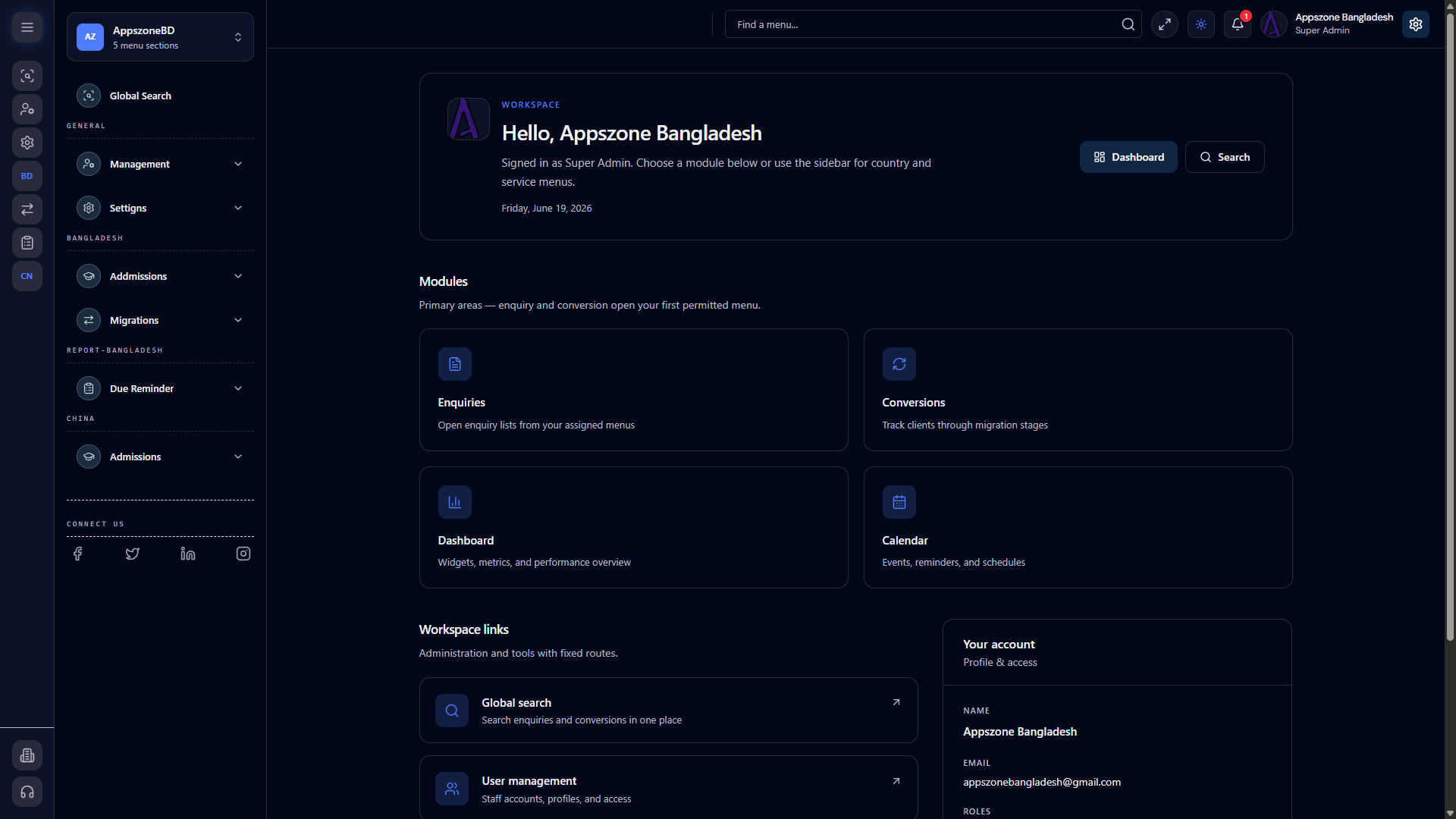Select the BD country badge in rail
The height and width of the screenshot is (819, 1456).
(27, 176)
